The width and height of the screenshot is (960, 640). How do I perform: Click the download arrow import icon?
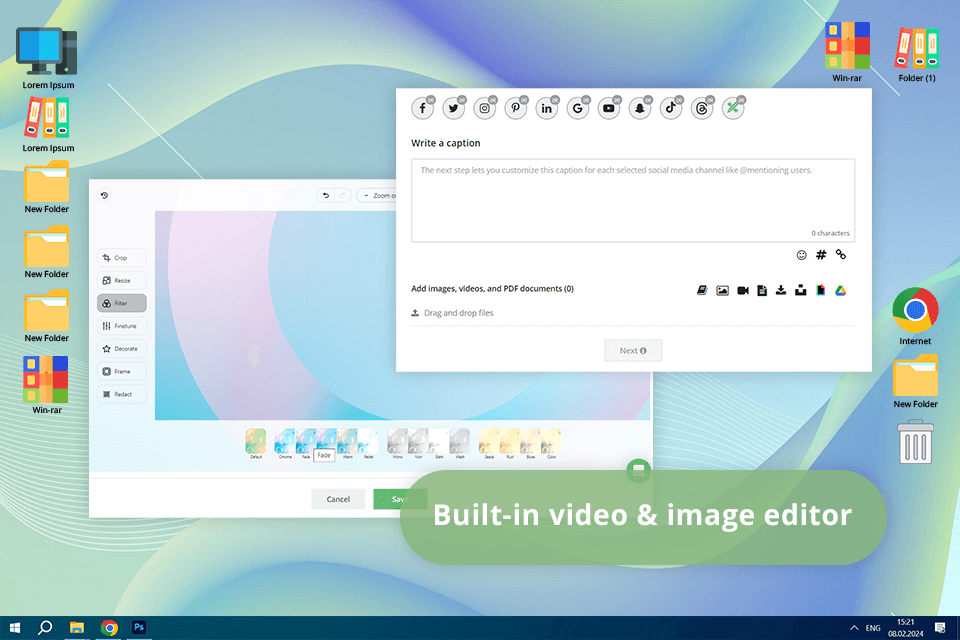point(781,290)
